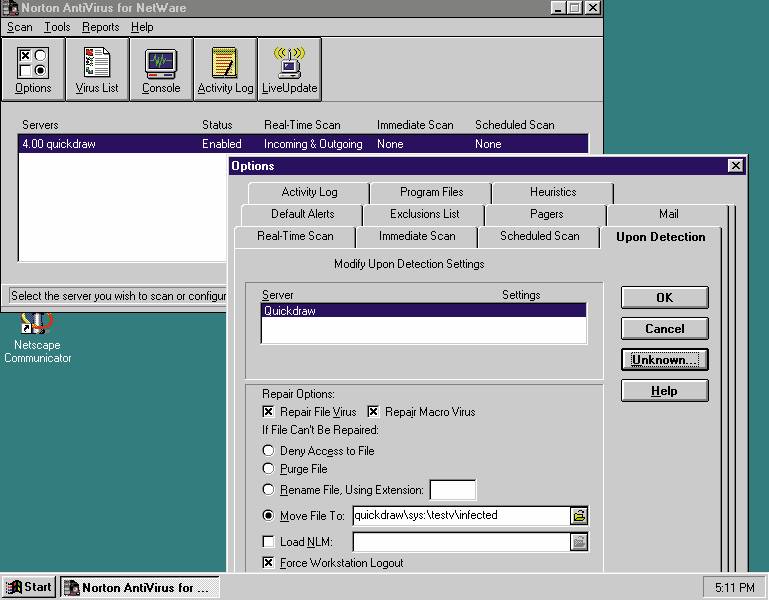Switch to the Scheduled Scan tab
This screenshot has width=769, height=600.
click(x=539, y=236)
